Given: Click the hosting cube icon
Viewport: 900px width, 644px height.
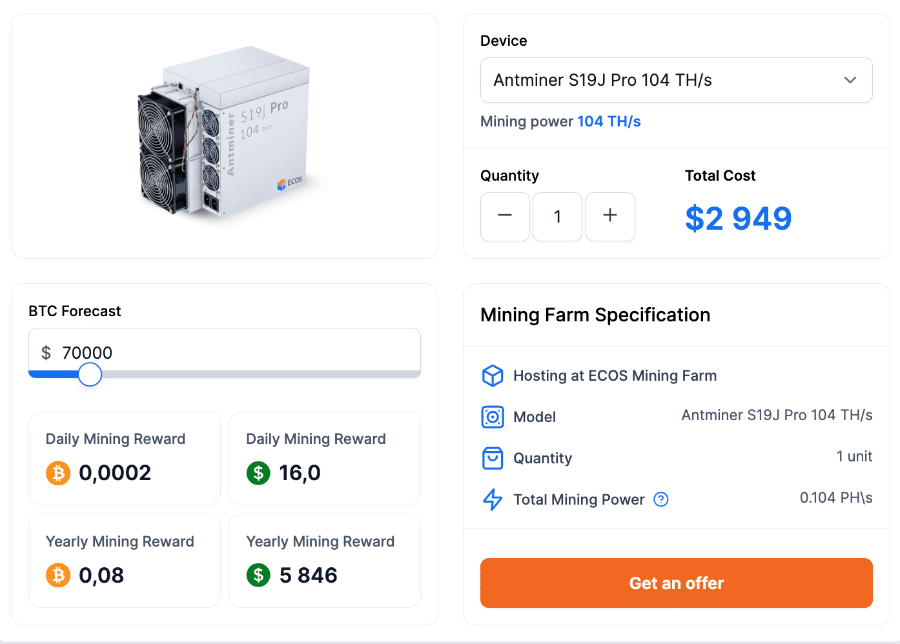Looking at the screenshot, I should 492,376.
